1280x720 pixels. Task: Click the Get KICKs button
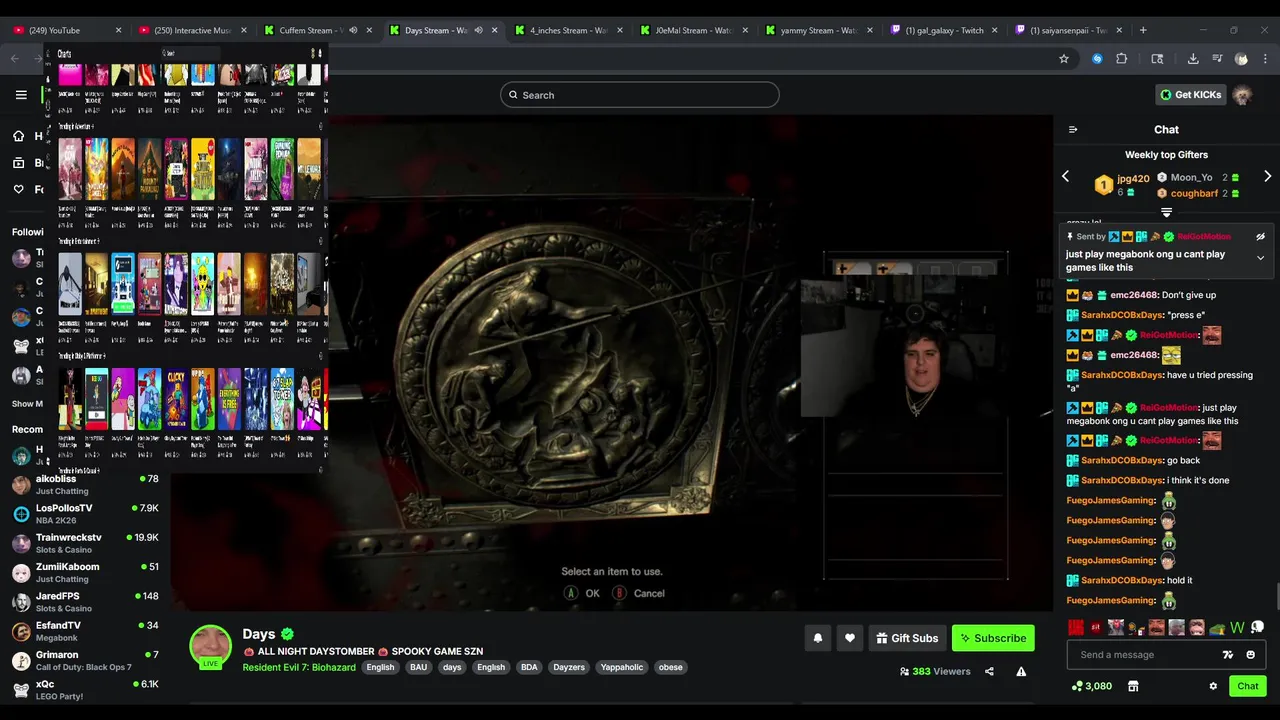click(1190, 95)
